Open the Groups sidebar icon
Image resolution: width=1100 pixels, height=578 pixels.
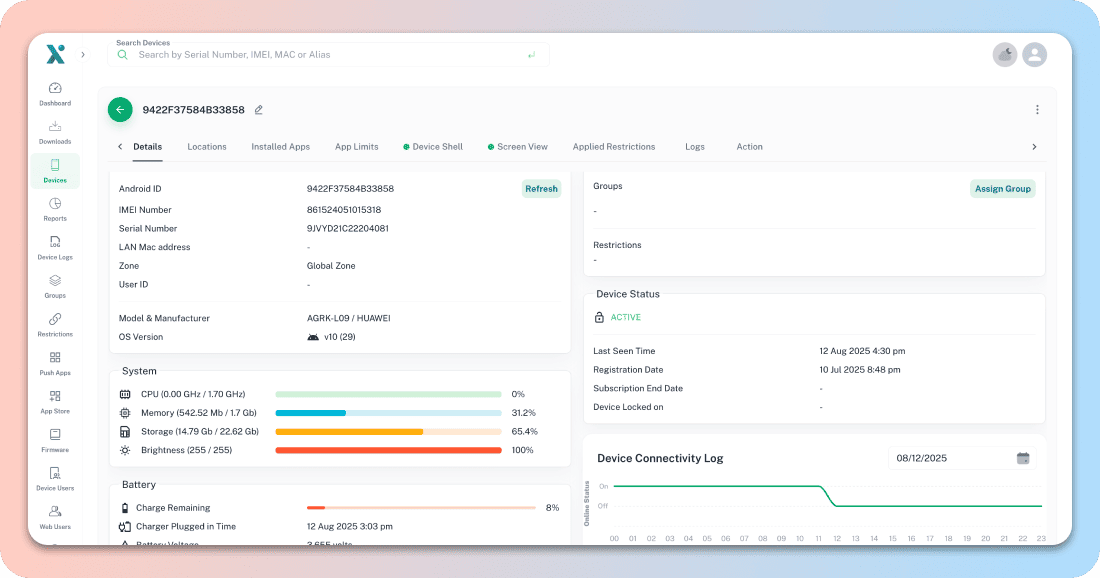point(55,281)
